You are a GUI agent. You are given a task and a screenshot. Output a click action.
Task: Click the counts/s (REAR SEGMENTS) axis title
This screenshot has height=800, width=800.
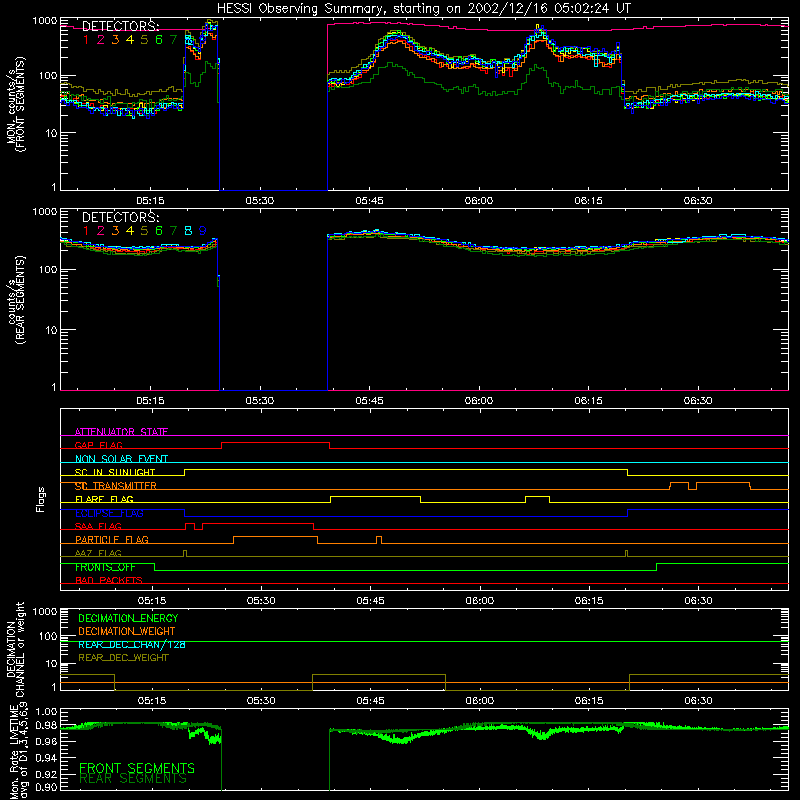tap(15, 300)
